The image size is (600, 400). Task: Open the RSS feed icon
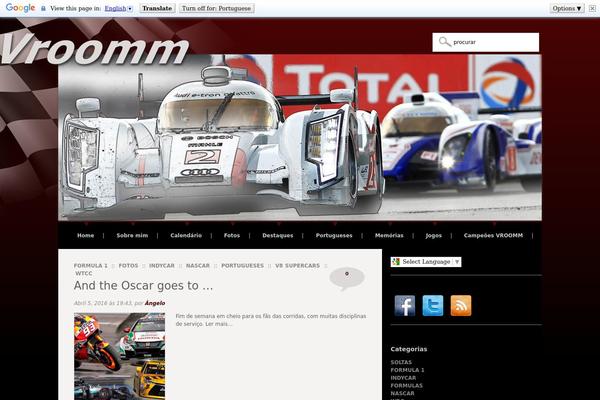point(461,305)
